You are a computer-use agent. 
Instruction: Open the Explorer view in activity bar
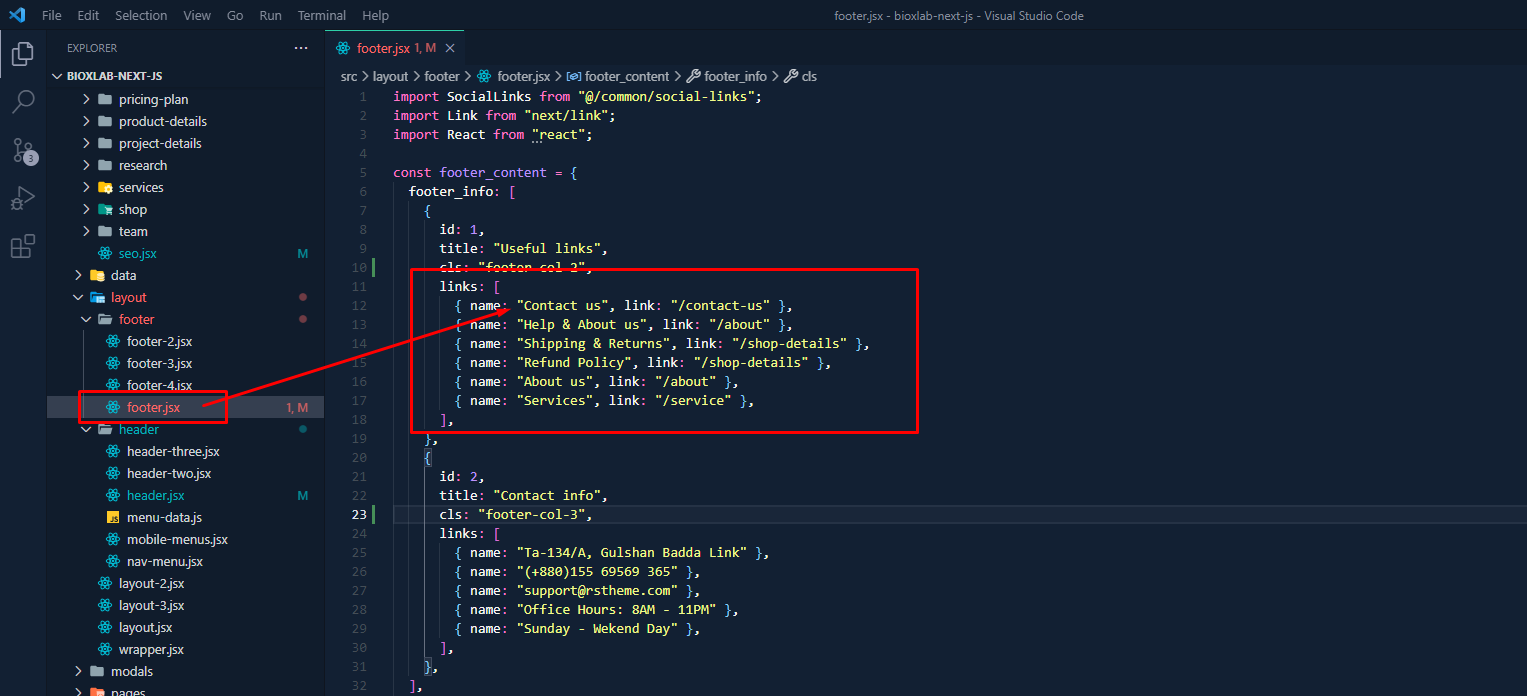[x=22, y=53]
